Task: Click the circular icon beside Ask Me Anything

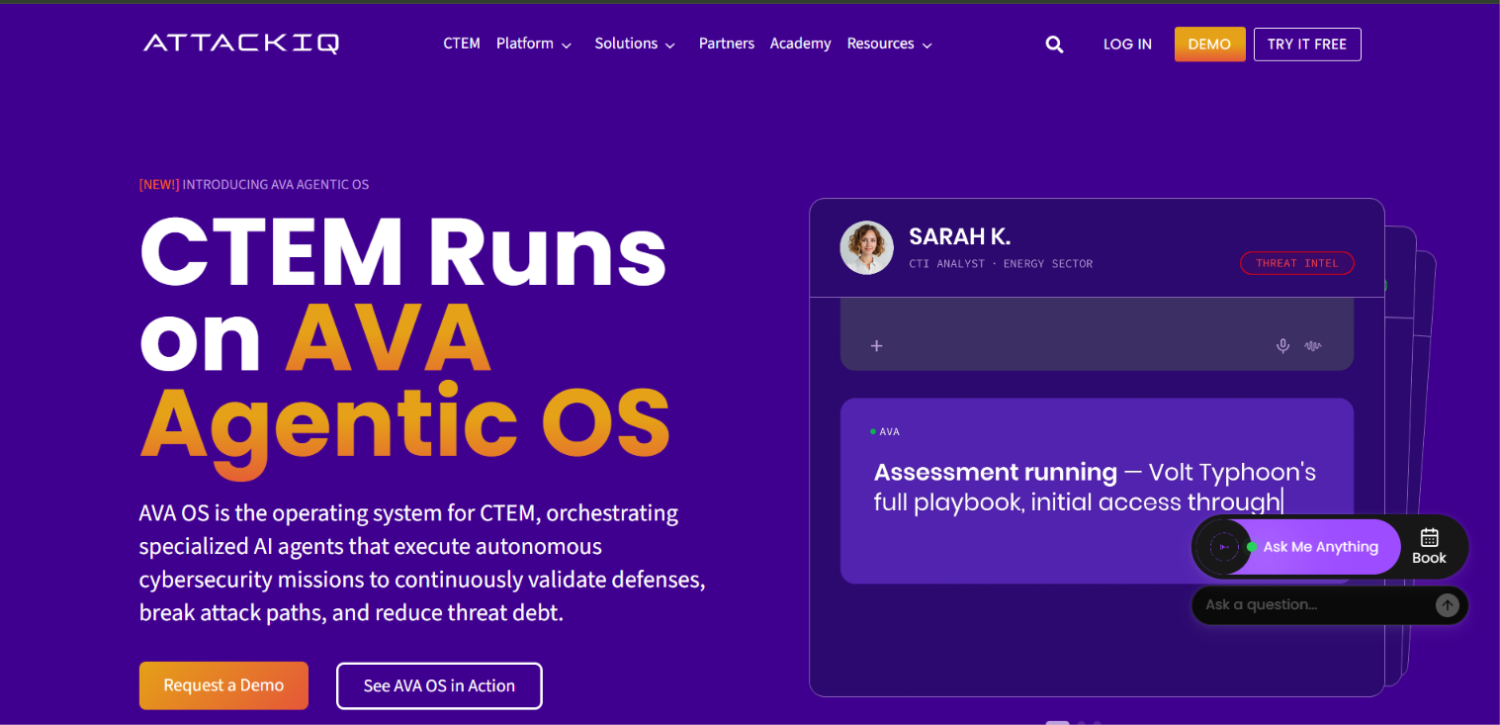Action: (x=1223, y=547)
